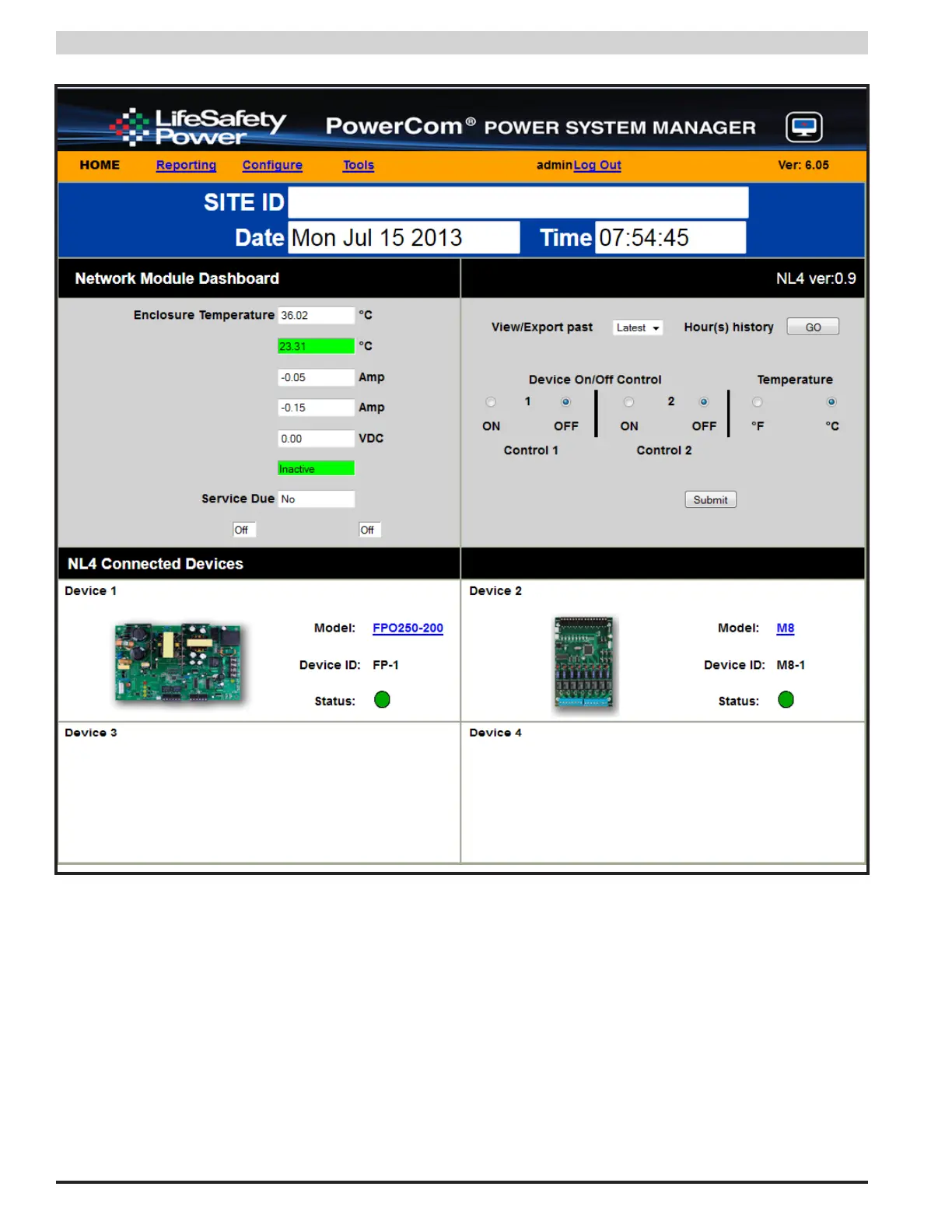Viewport: 952px width, 1232px height.
Task: Open the M8 board image
Action: (584, 663)
